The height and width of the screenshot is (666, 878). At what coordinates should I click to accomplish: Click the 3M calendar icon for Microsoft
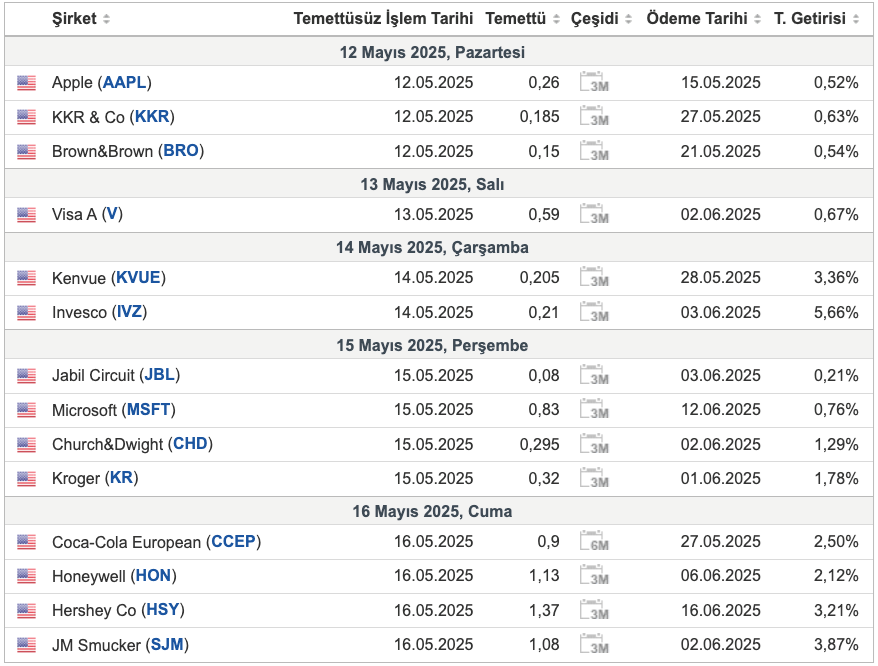pos(594,409)
